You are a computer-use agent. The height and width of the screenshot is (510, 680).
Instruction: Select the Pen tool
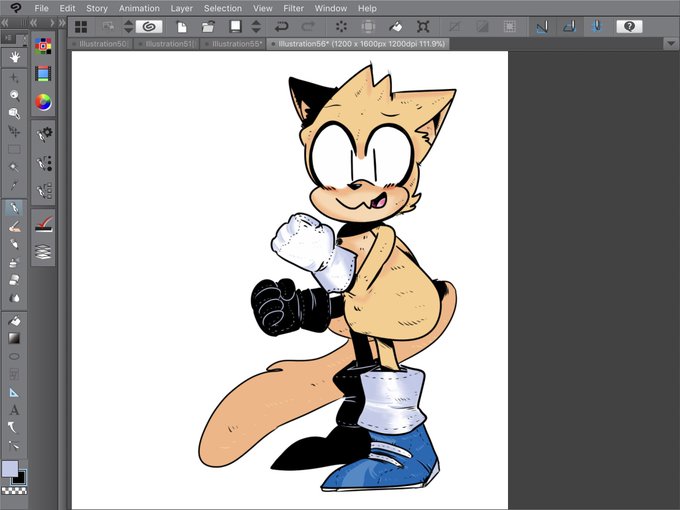pos(14,208)
